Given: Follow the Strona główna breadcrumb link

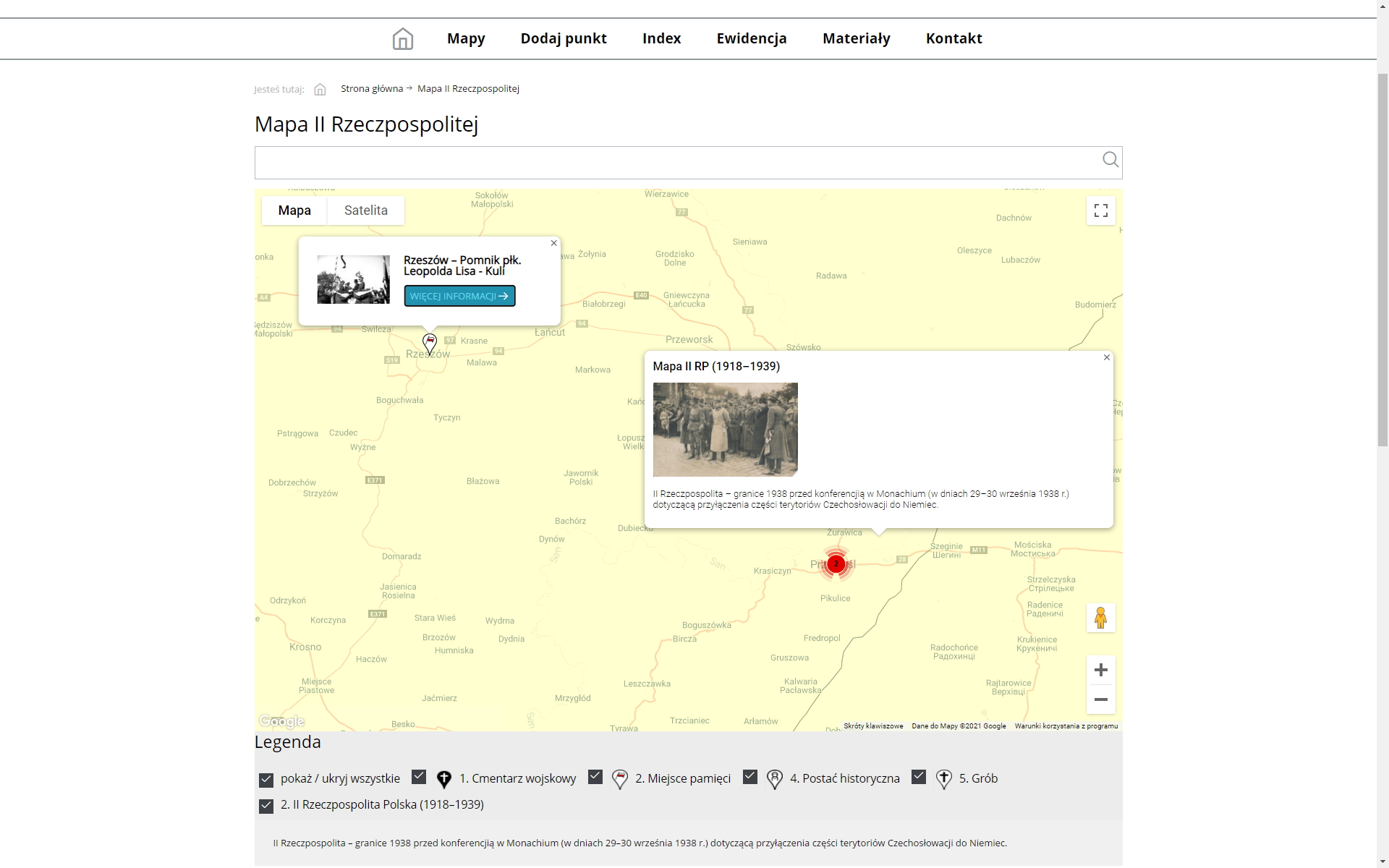Looking at the screenshot, I should [x=371, y=89].
